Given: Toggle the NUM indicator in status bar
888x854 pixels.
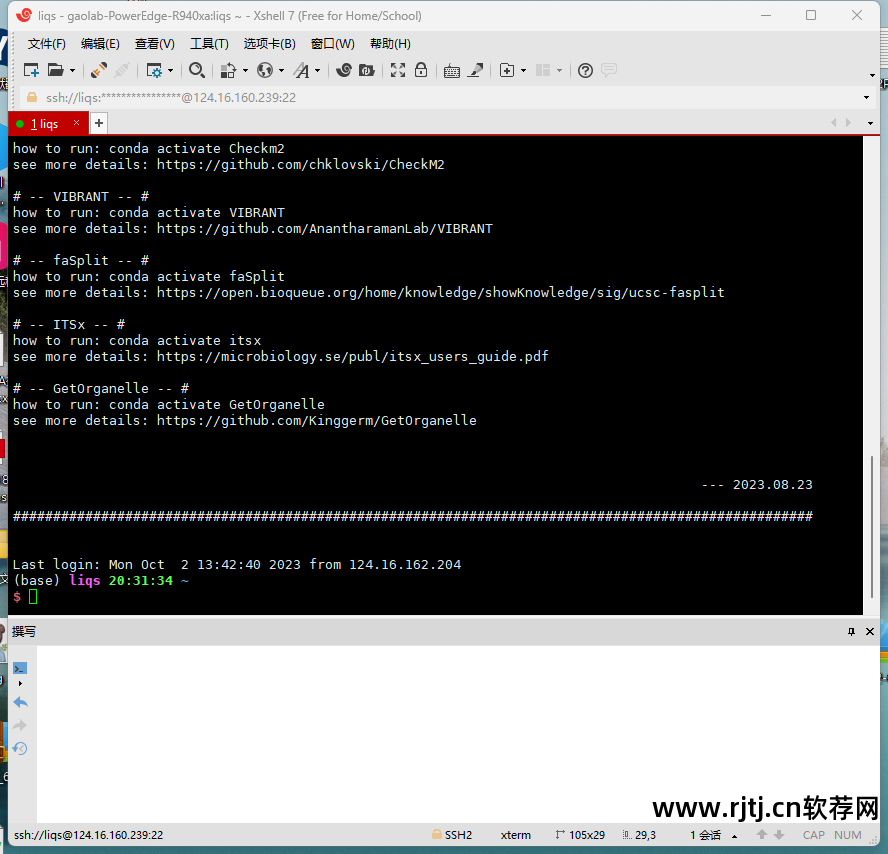Looking at the screenshot, I should (x=847, y=835).
